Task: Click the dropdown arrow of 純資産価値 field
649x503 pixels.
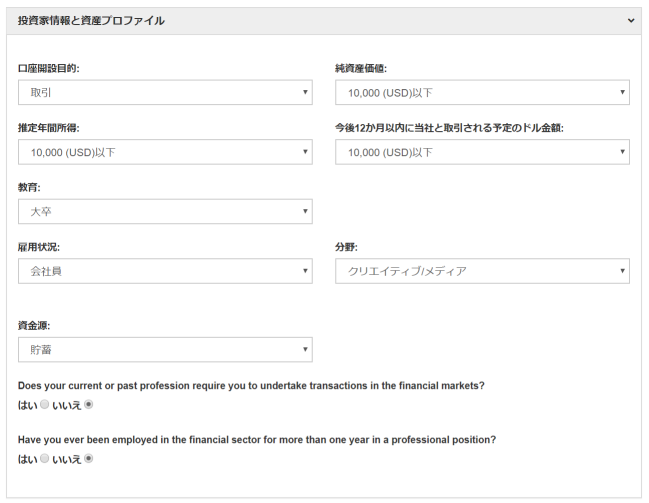Action: [x=622, y=93]
